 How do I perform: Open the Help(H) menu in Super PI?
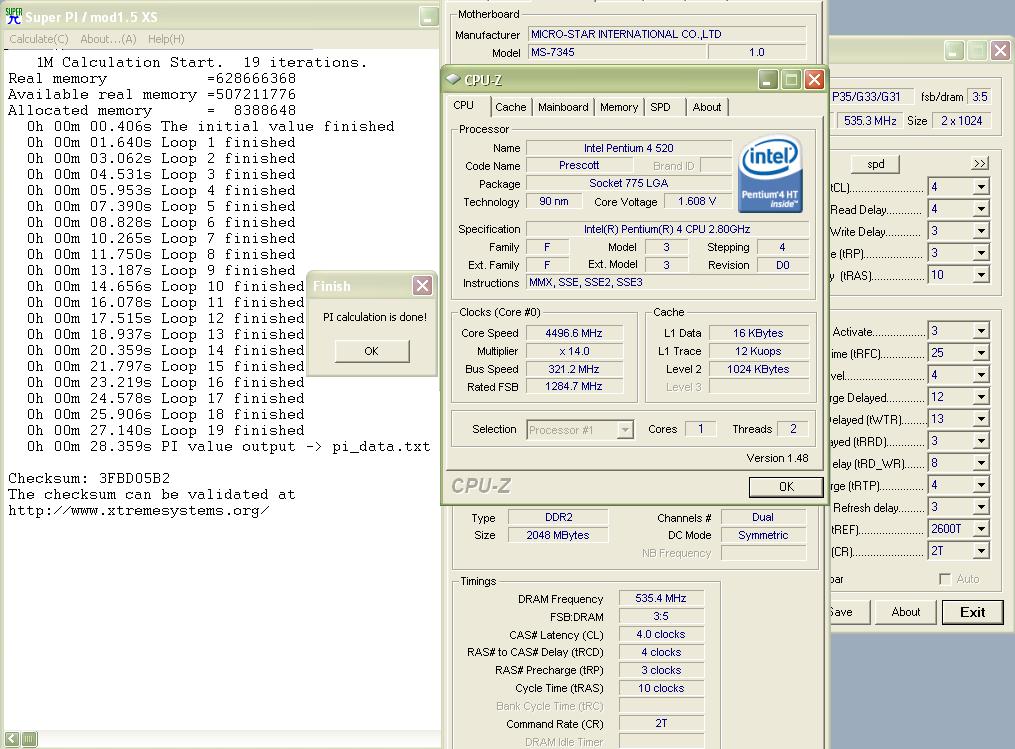click(x=166, y=39)
